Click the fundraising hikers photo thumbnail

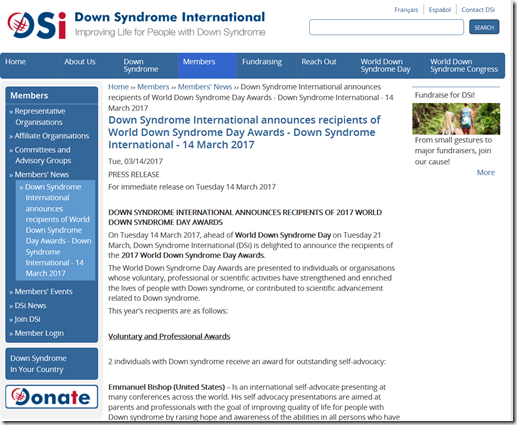tap(456, 119)
